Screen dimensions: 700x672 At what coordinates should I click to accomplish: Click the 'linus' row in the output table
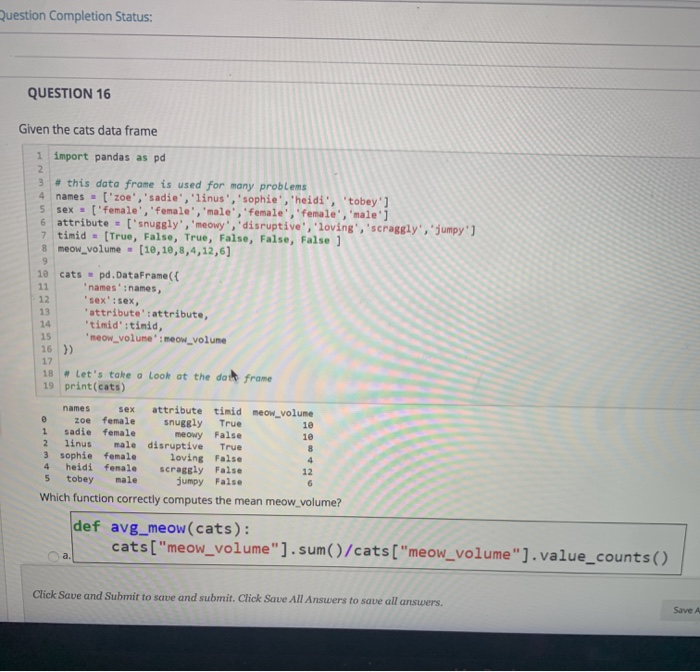pos(178,445)
